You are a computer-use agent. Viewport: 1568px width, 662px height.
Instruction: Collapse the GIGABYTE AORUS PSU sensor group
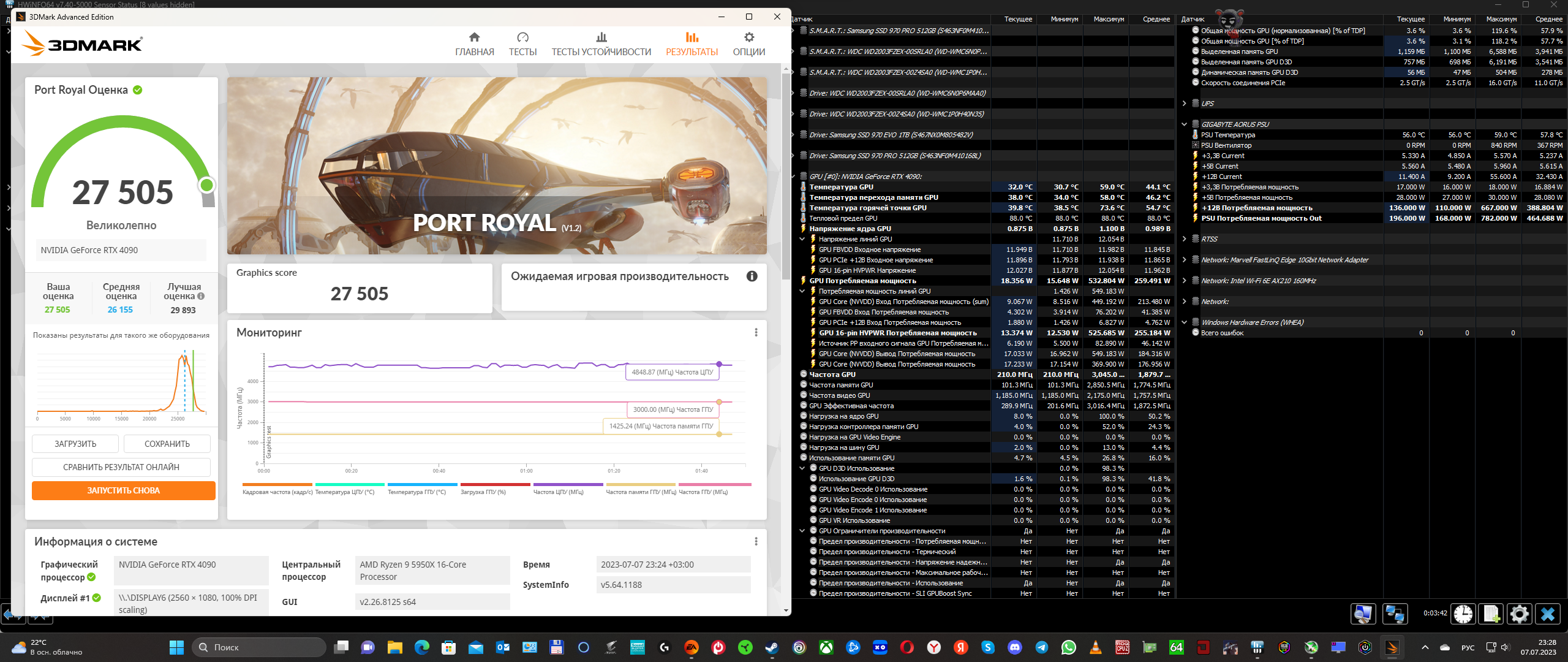point(1185,124)
